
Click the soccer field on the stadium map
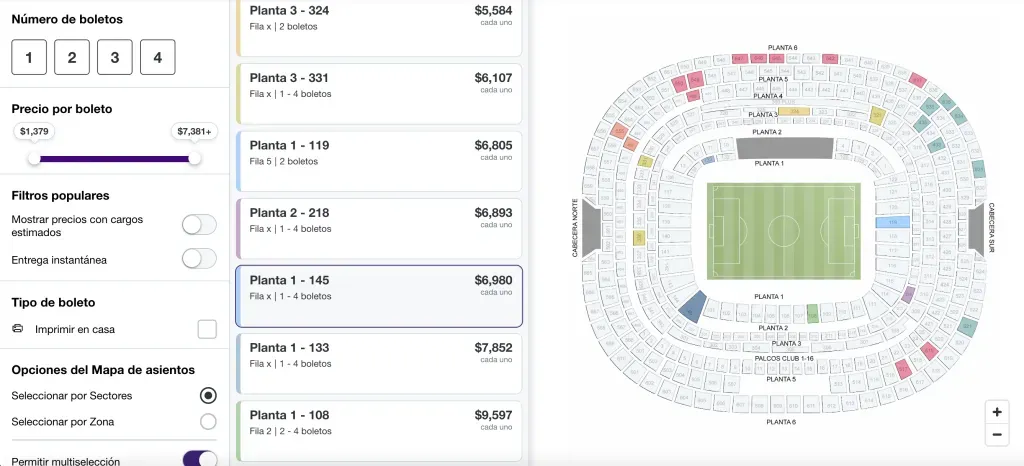783,231
